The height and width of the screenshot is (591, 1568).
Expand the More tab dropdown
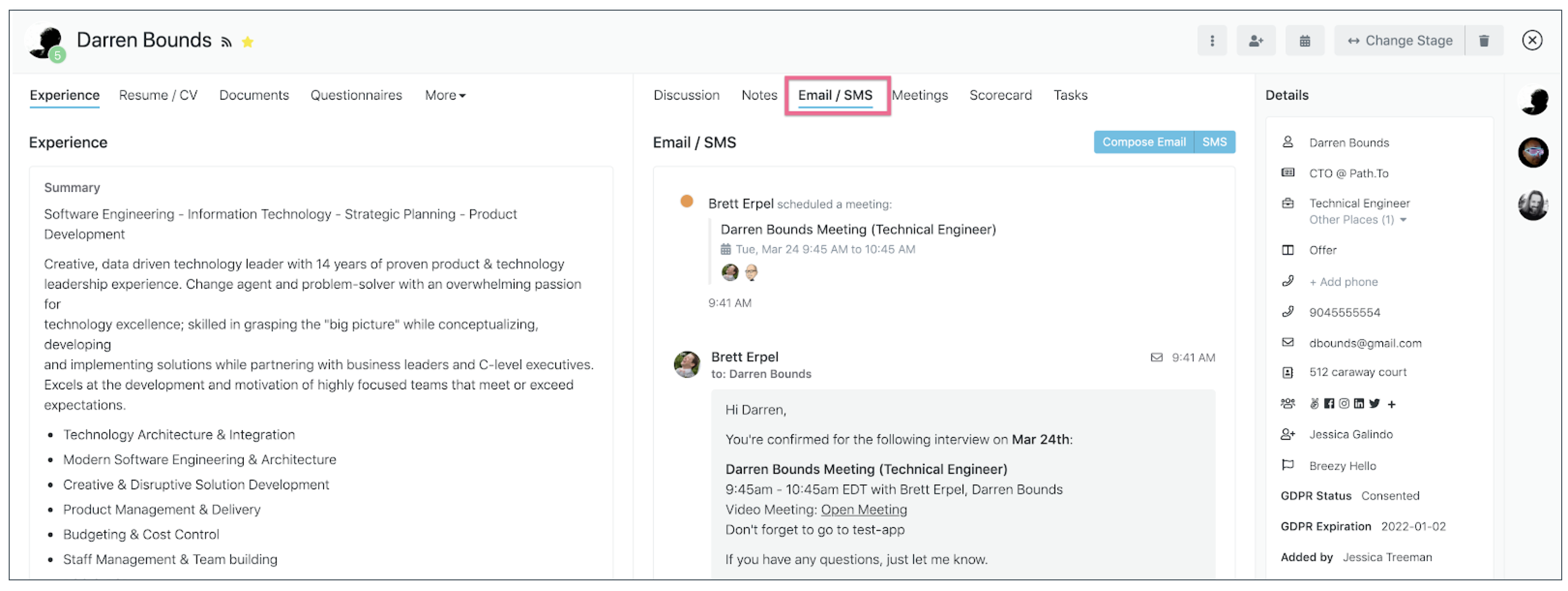point(445,96)
